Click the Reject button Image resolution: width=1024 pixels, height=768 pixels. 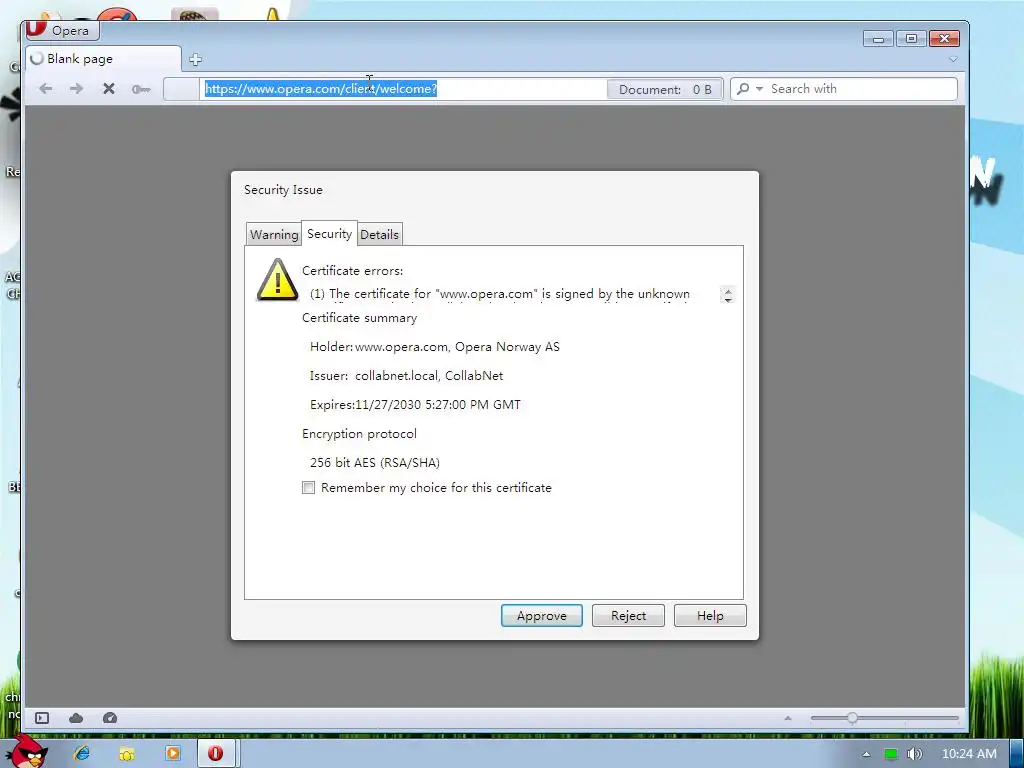(x=628, y=616)
